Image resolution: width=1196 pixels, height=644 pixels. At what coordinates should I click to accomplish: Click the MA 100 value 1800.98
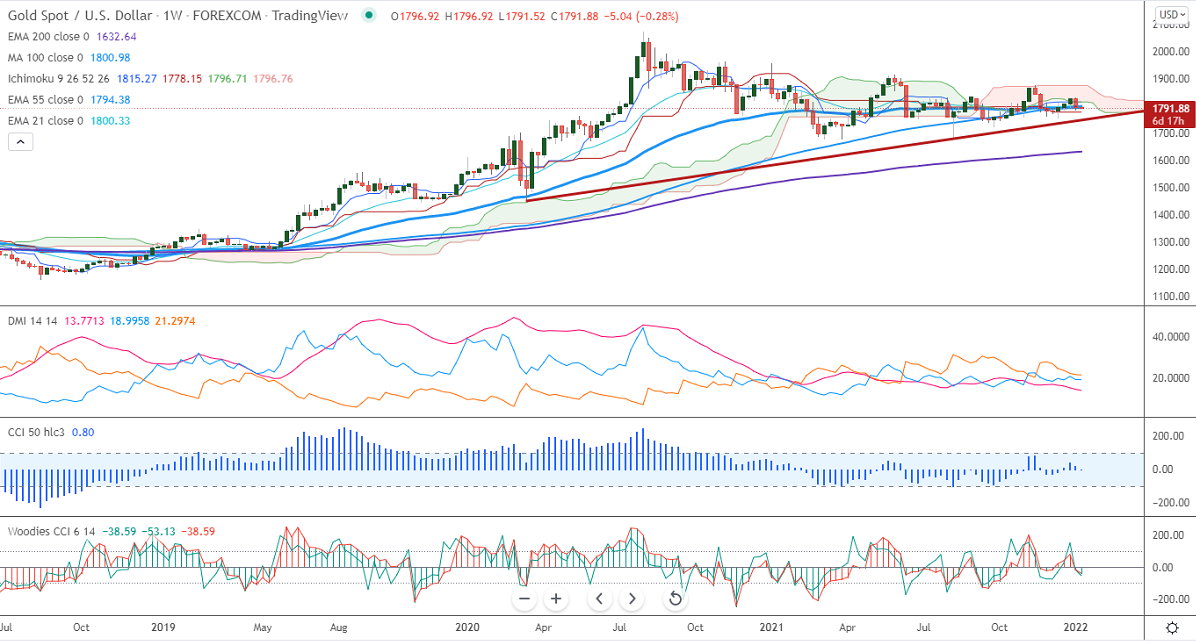coord(110,57)
